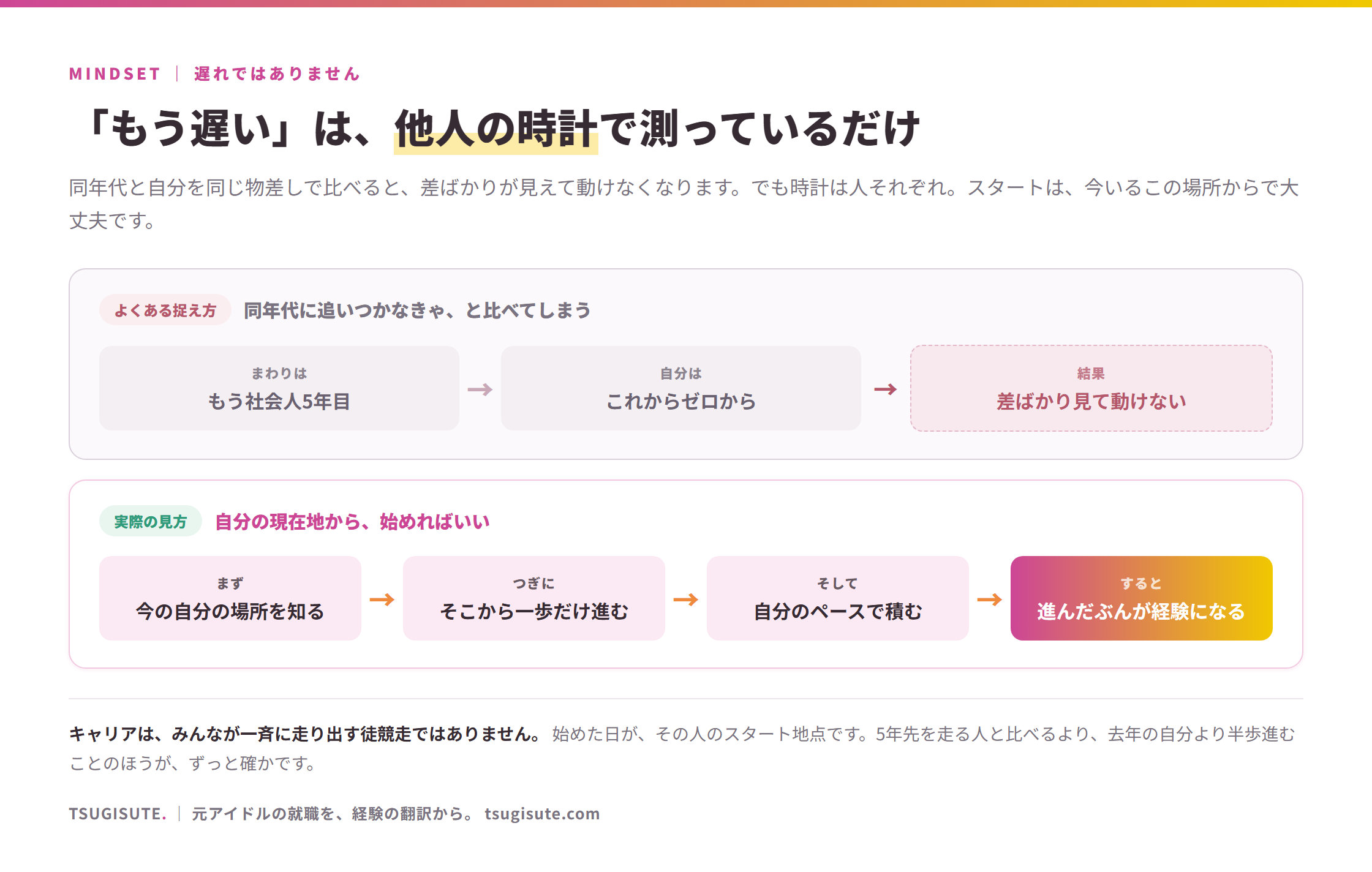Select the よくある捉え方 badge
This screenshot has height=872, width=1372.
(x=165, y=310)
